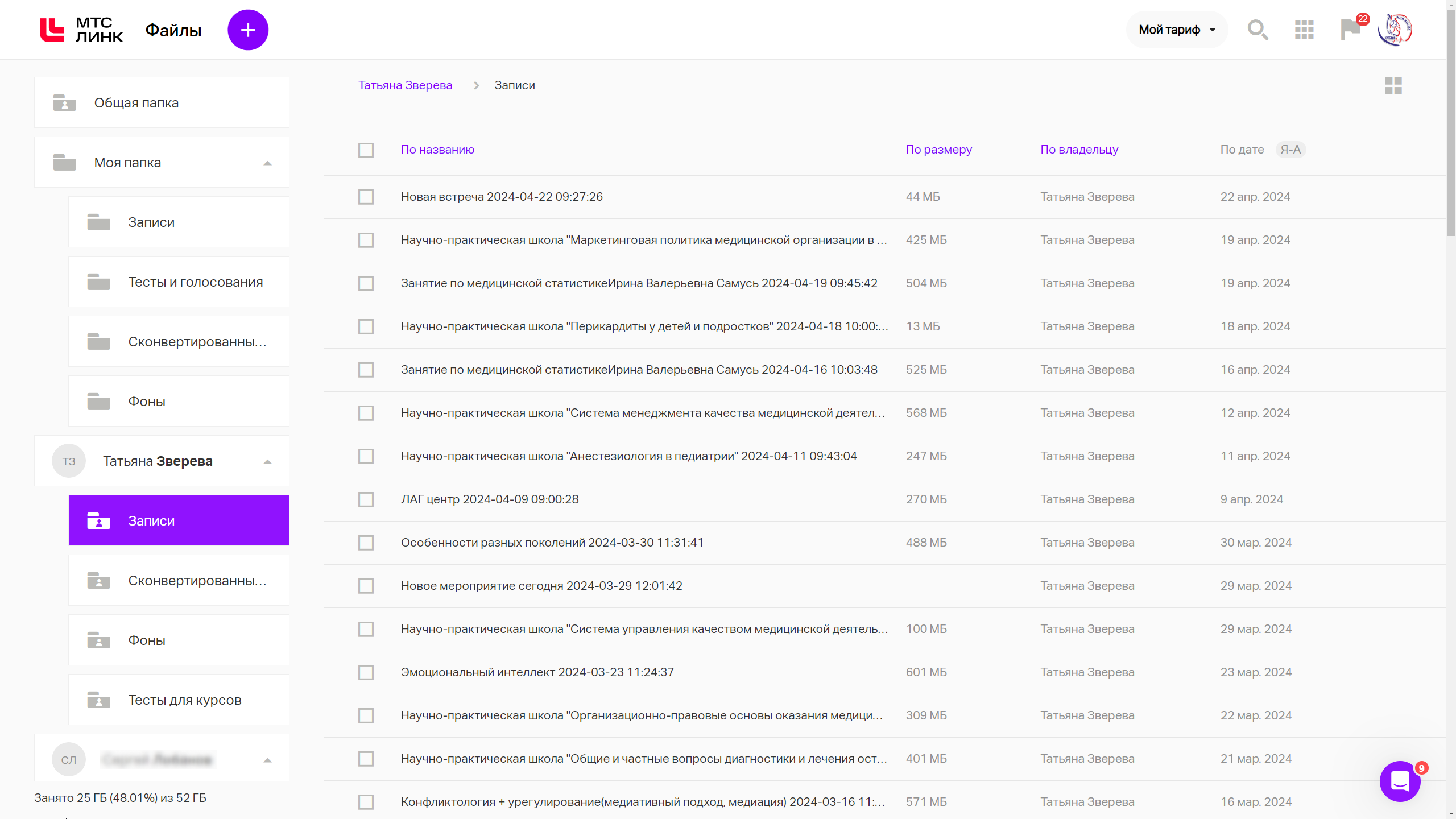
Task: Check the Перикардиты у детей row
Action: pyautogui.click(x=366, y=326)
